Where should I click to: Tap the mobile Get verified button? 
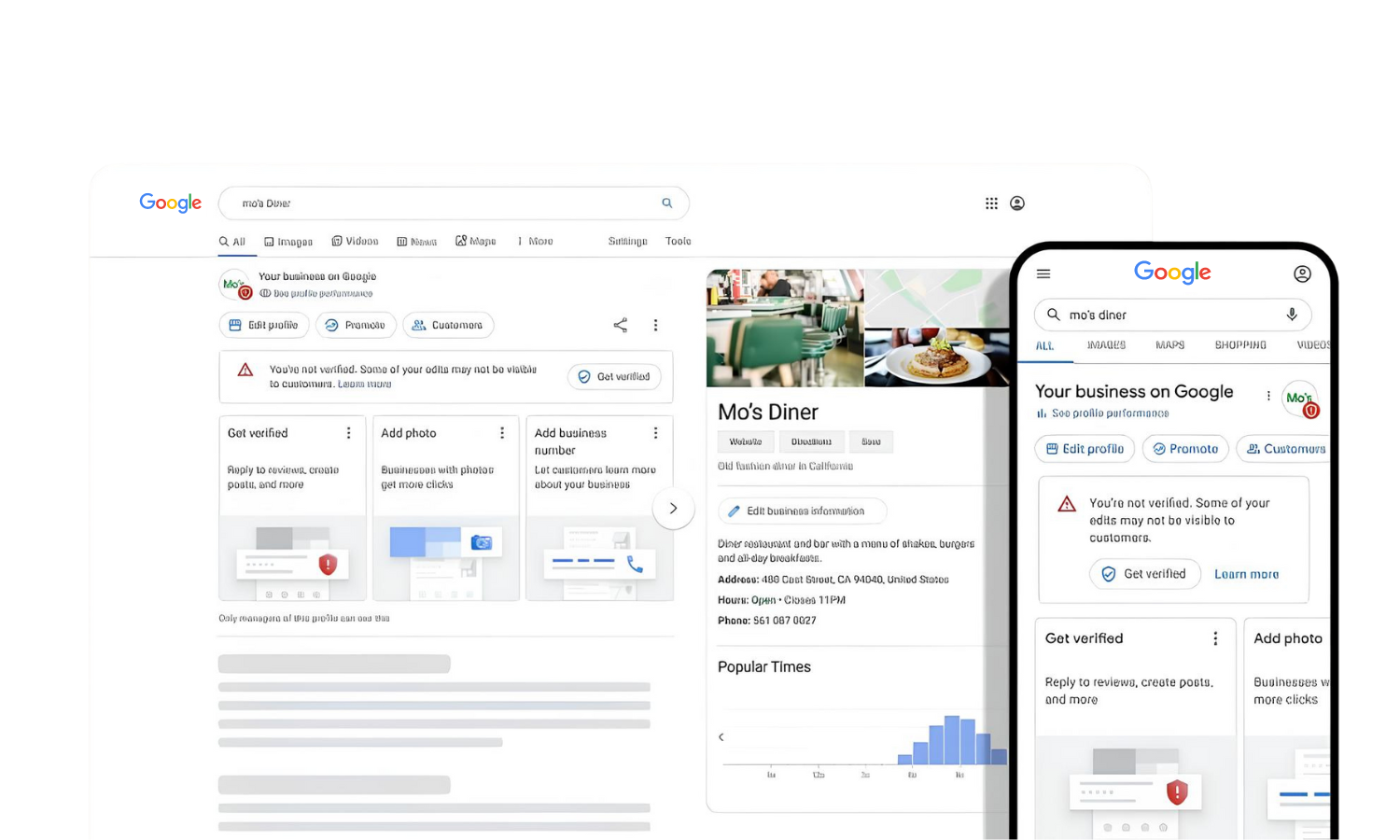click(x=1143, y=574)
